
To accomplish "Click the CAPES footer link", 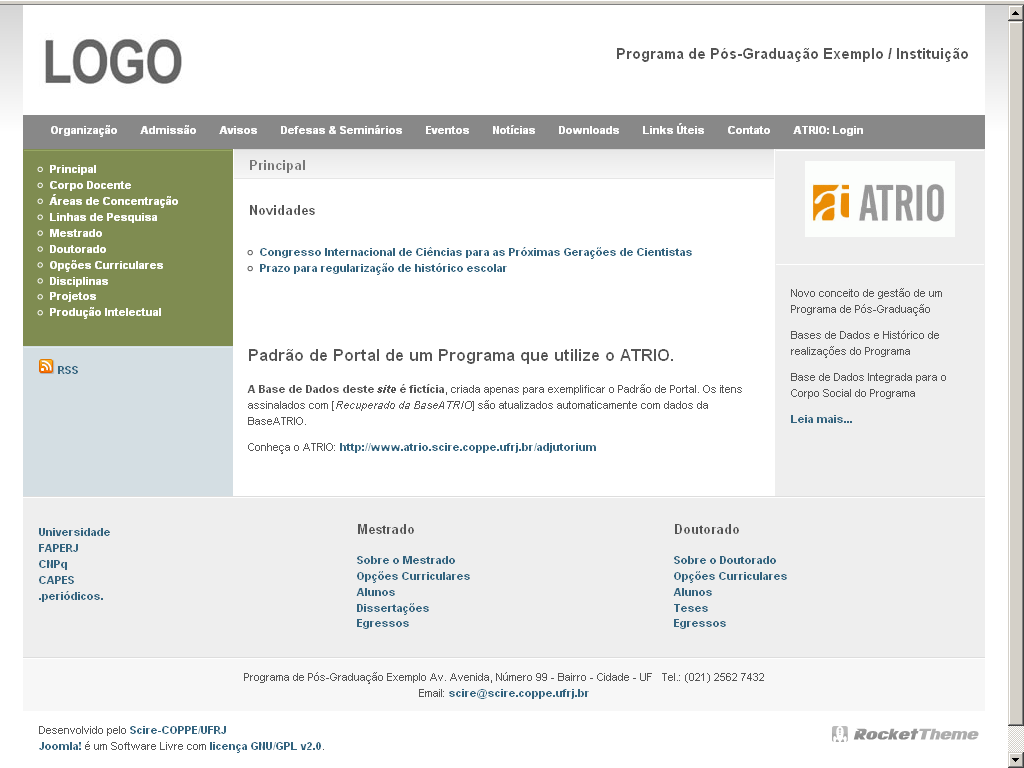I will pos(56,580).
